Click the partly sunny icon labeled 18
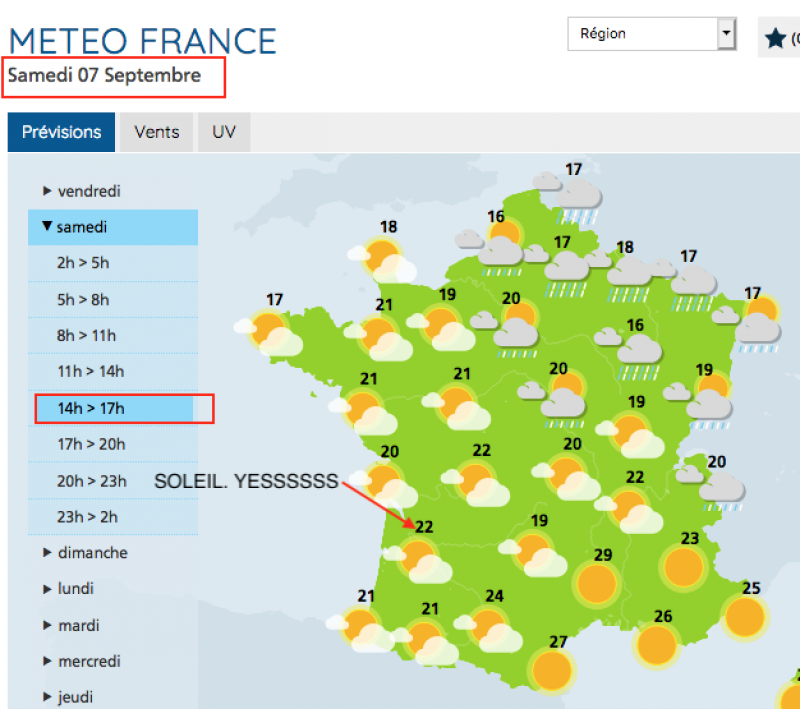800x709 pixels. (x=382, y=260)
